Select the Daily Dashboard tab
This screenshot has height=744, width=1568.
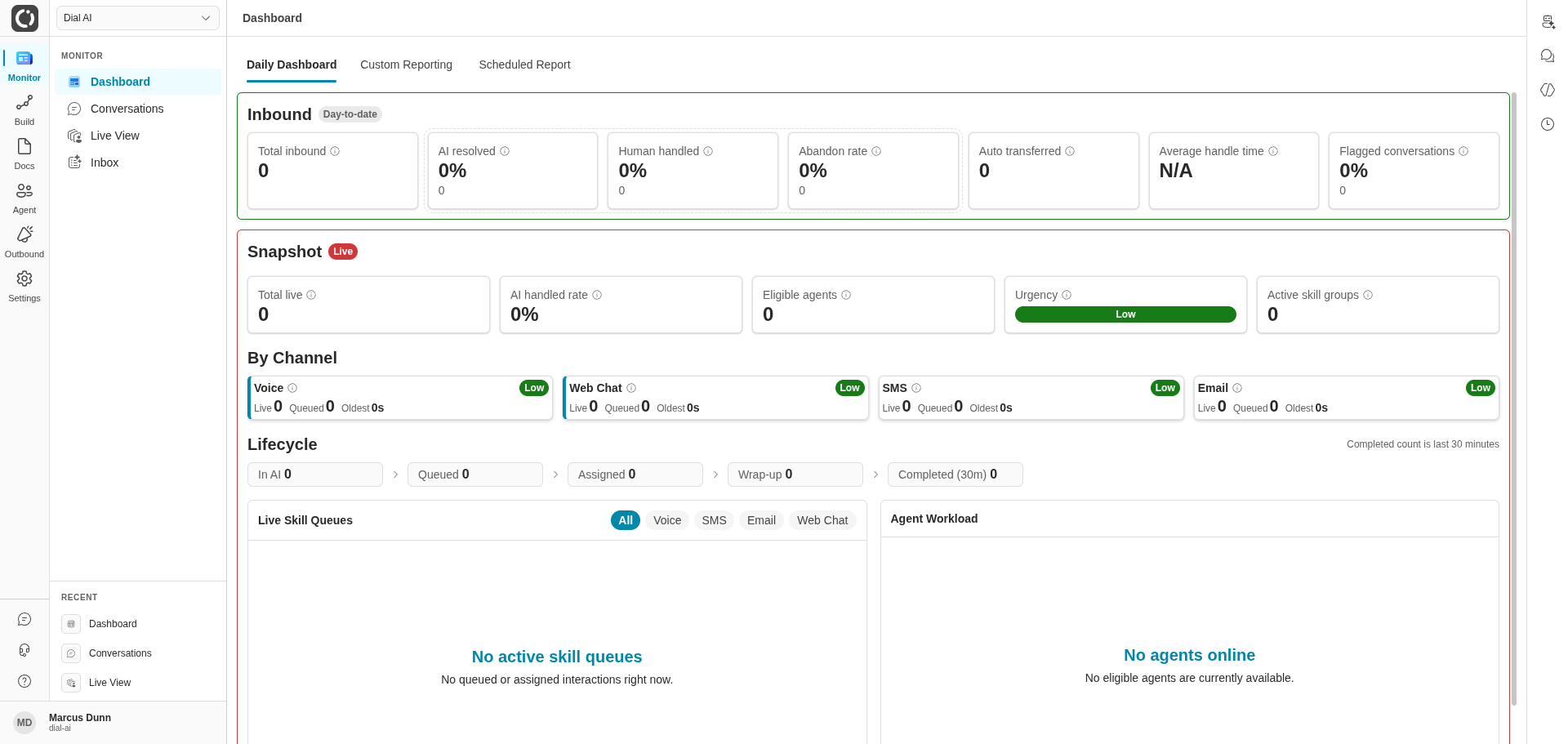click(x=292, y=65)
